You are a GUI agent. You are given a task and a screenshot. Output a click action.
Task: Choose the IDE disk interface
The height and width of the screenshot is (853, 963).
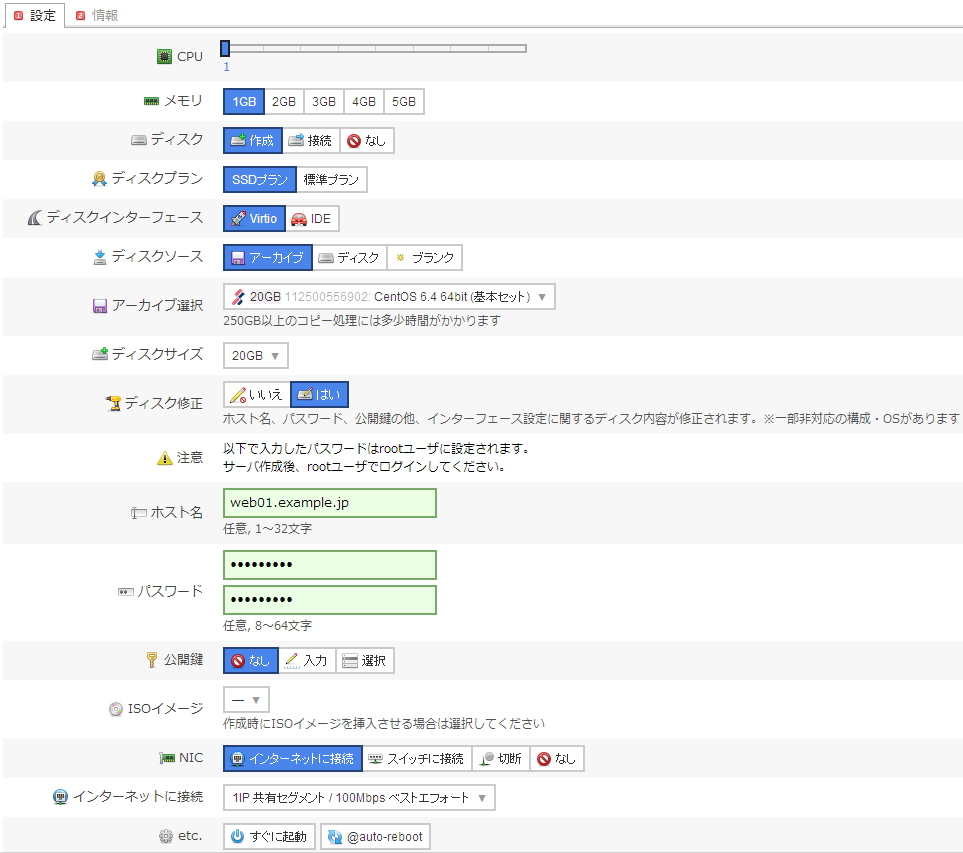[312, 219]
